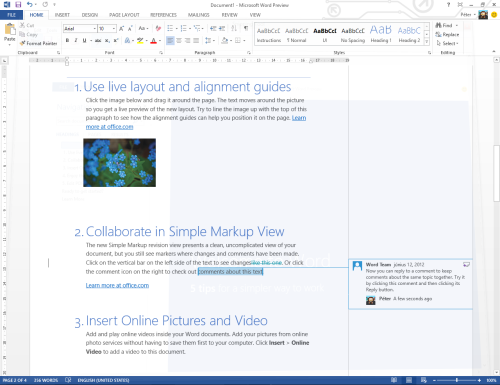Select the blue flowers image in the document
Viewport: 500px width, 385px height.
(x=119, y=163)
